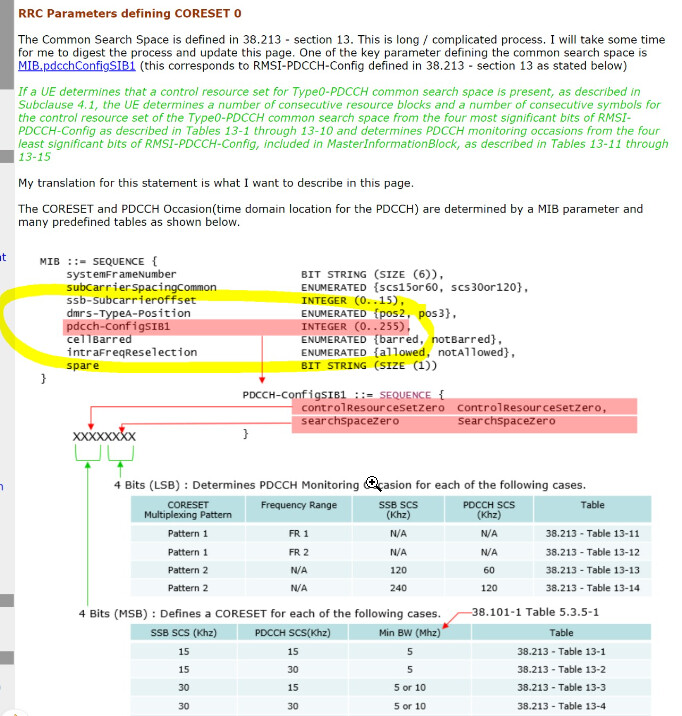Select the cellBarred field name

(99, 340)
